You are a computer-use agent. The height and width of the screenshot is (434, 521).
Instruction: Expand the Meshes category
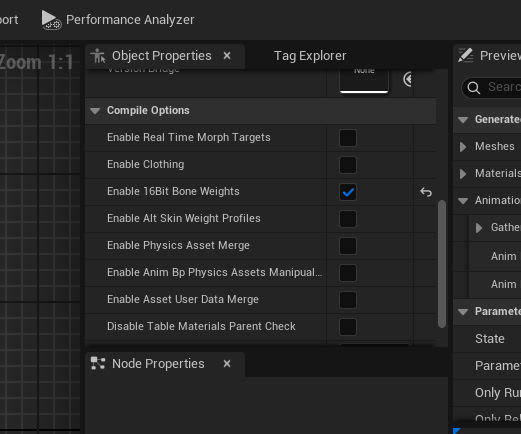click(463, 147)
